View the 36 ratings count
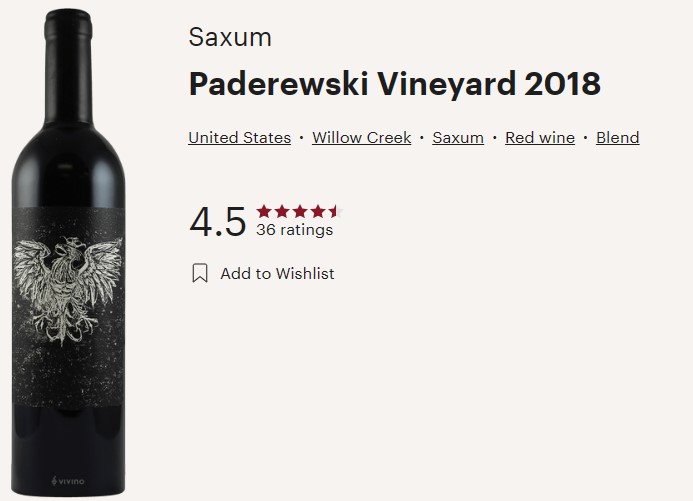 point(294,230)
